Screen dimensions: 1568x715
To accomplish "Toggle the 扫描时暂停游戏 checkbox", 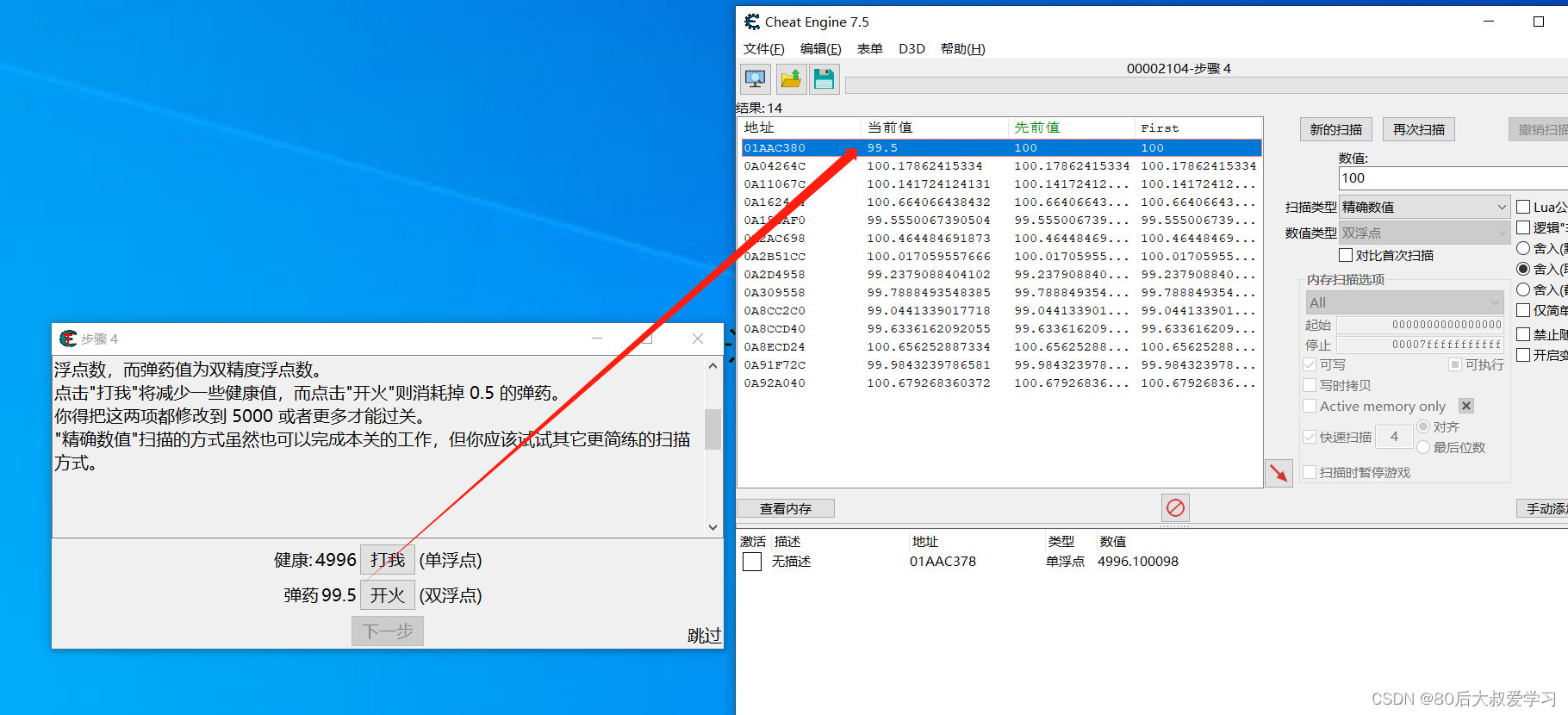I will [1310, 472].
